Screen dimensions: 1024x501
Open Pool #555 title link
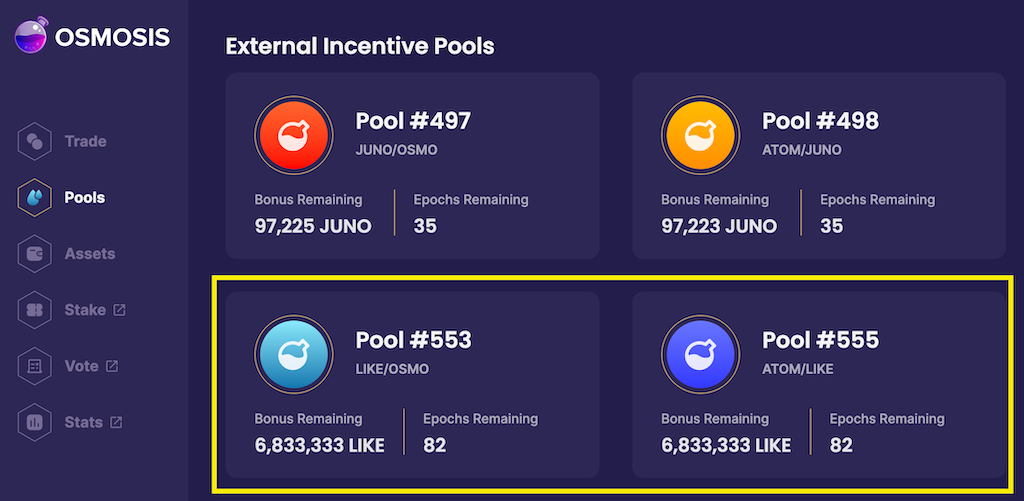[x=820, y=340]
